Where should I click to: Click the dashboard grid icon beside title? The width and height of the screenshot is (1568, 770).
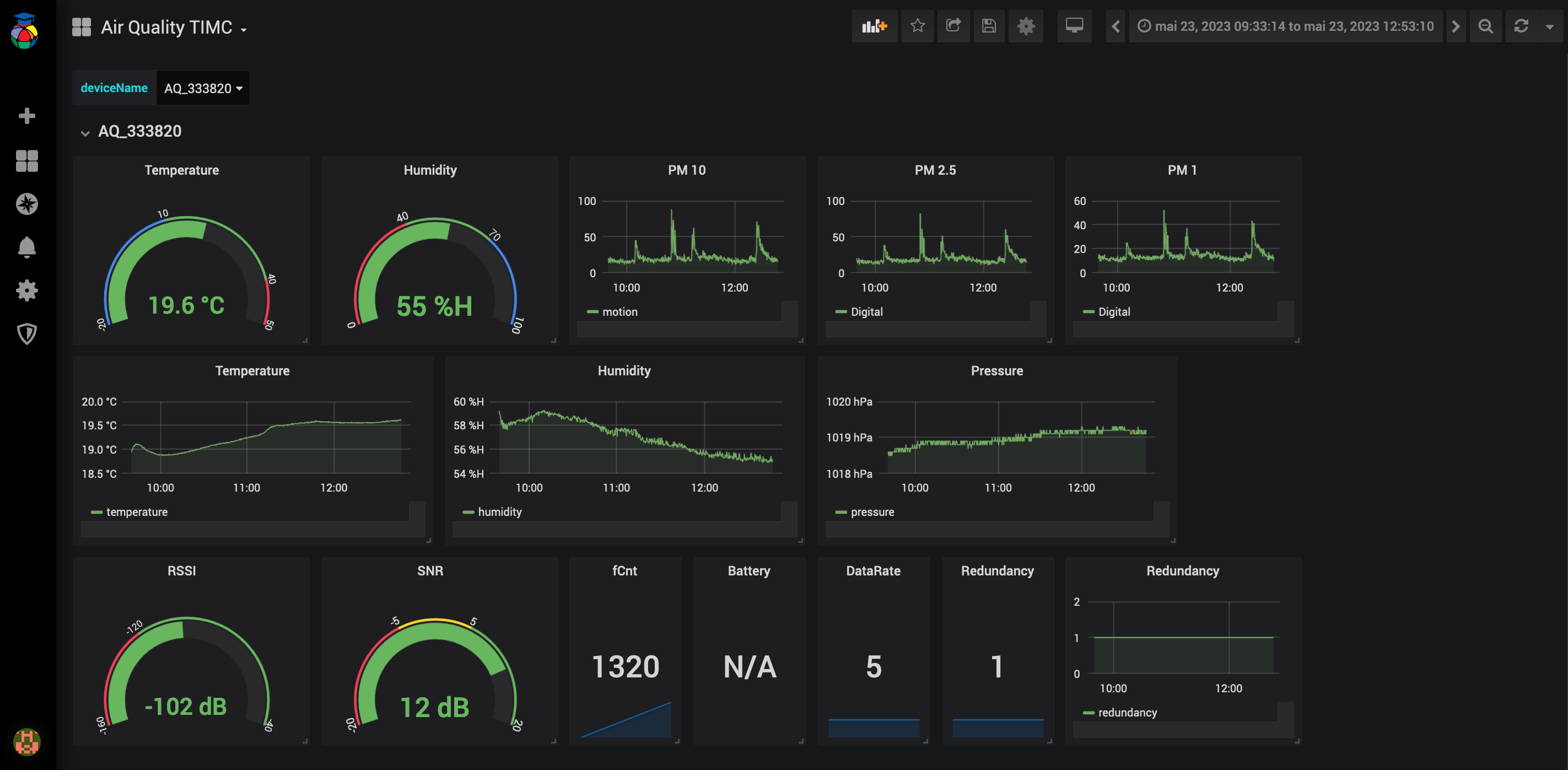(82, 28)
